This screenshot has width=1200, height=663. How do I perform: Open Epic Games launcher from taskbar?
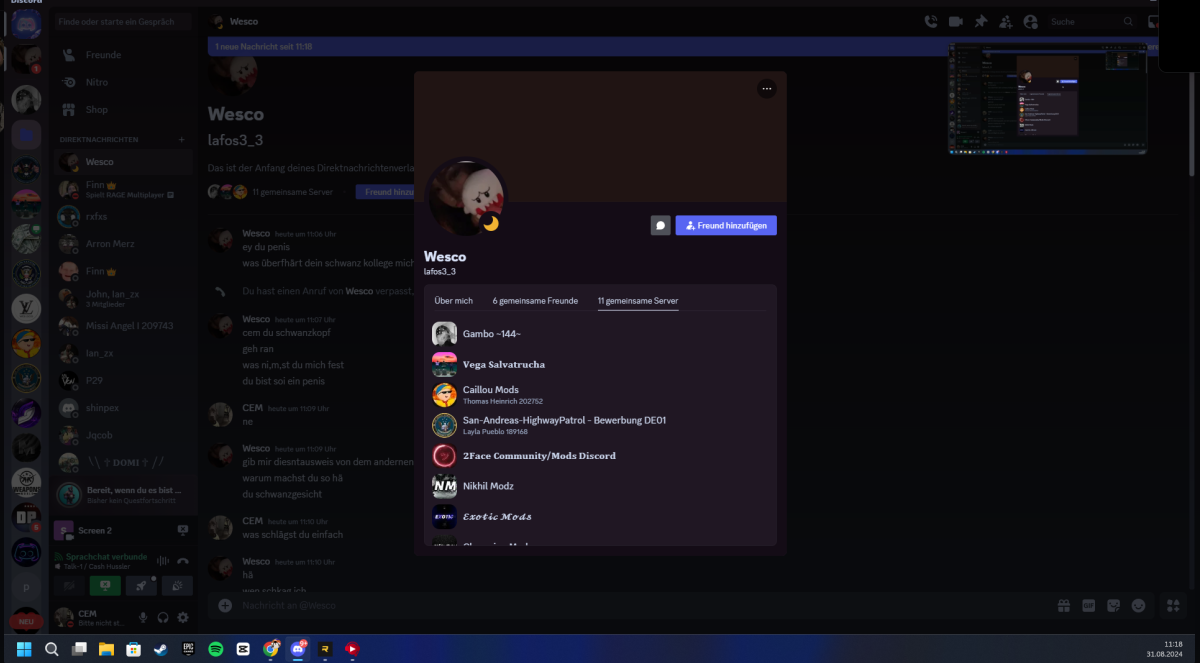pos(188,649)
